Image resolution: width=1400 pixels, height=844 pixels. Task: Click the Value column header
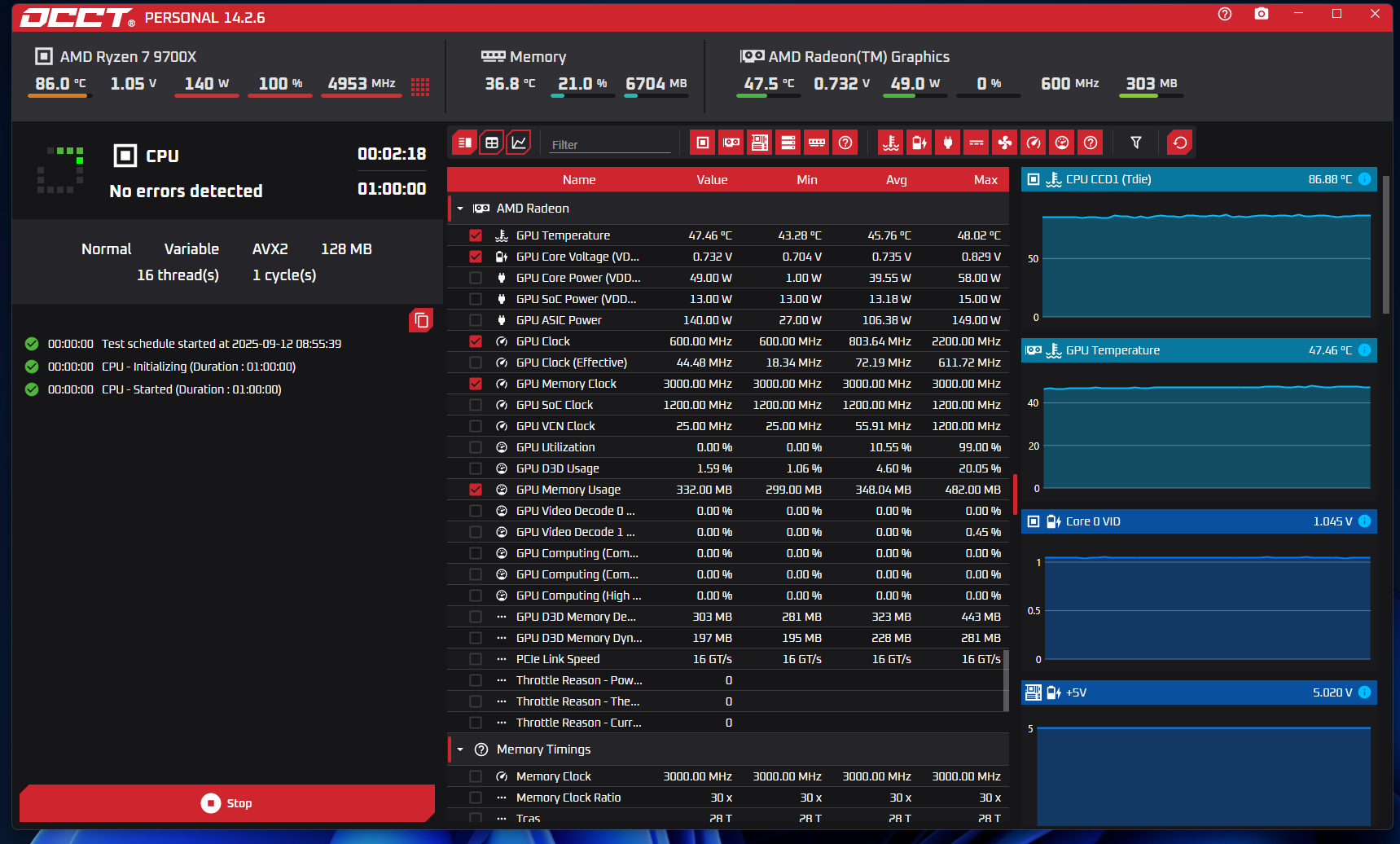tap(712, 180)
